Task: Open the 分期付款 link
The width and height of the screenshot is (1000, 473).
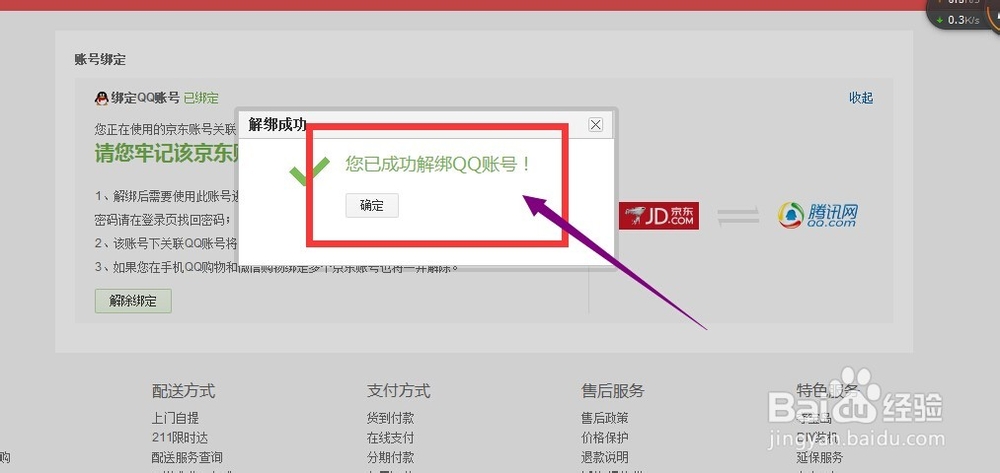Action: (x=390, y=458)
